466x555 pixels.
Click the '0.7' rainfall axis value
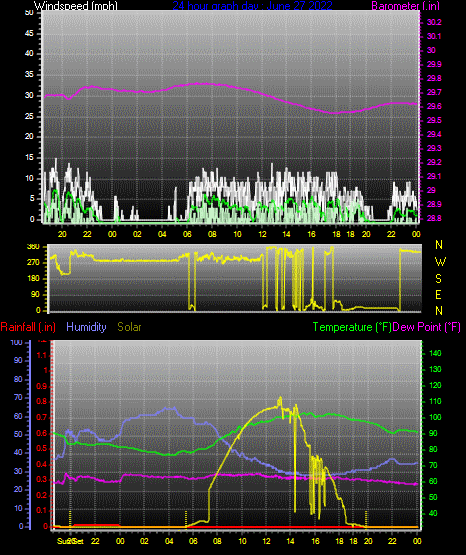coord(41,417)
